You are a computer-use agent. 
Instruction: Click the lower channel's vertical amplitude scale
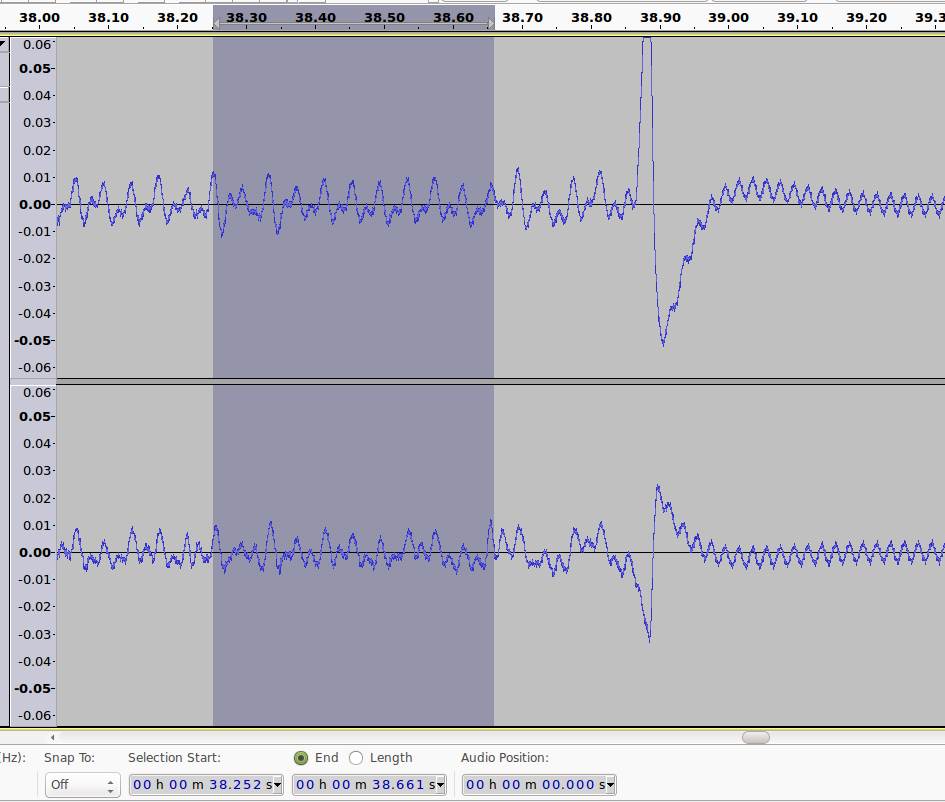coord(32,552)
